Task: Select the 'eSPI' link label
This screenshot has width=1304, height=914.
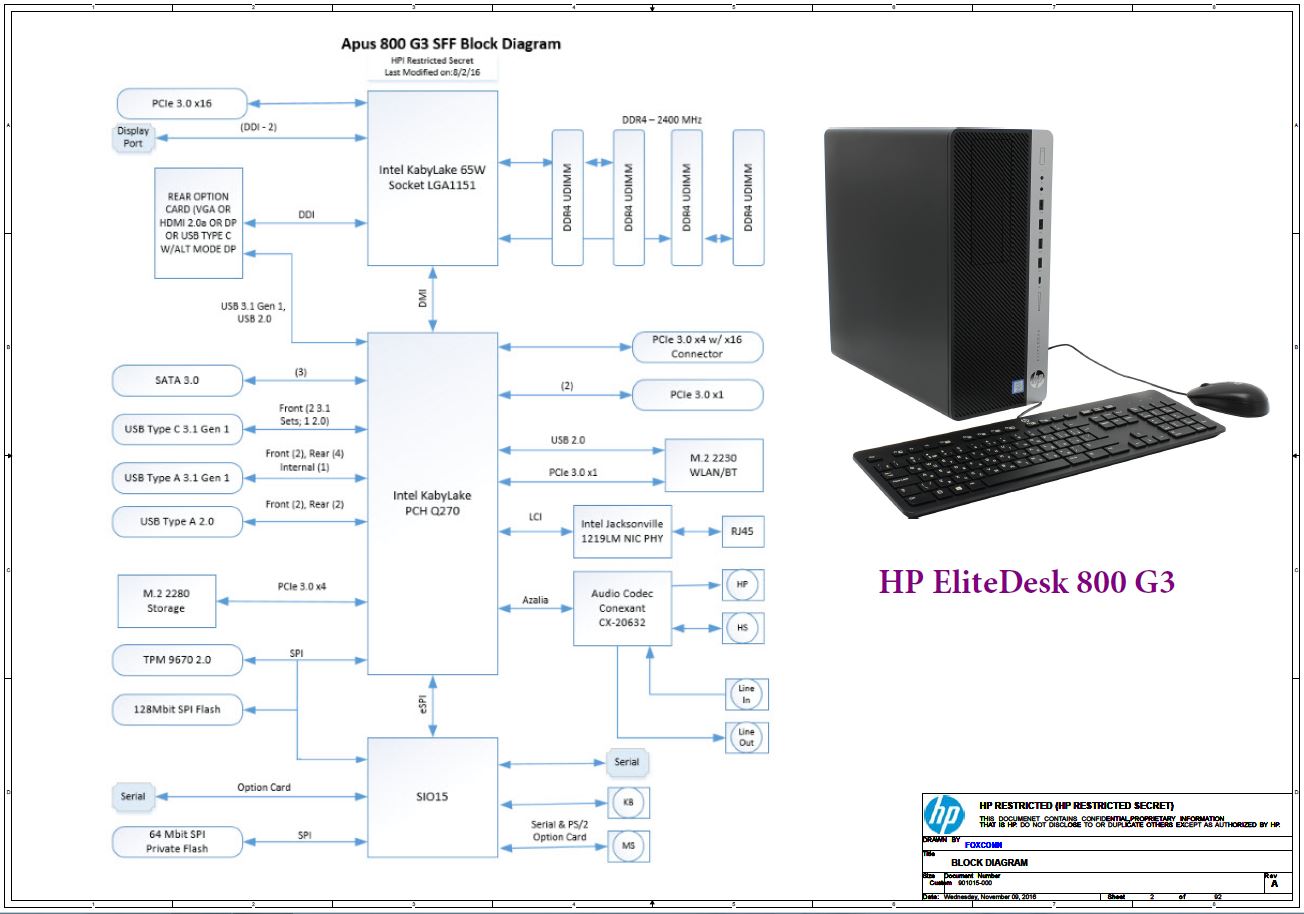Action: (x=423, y=704)
